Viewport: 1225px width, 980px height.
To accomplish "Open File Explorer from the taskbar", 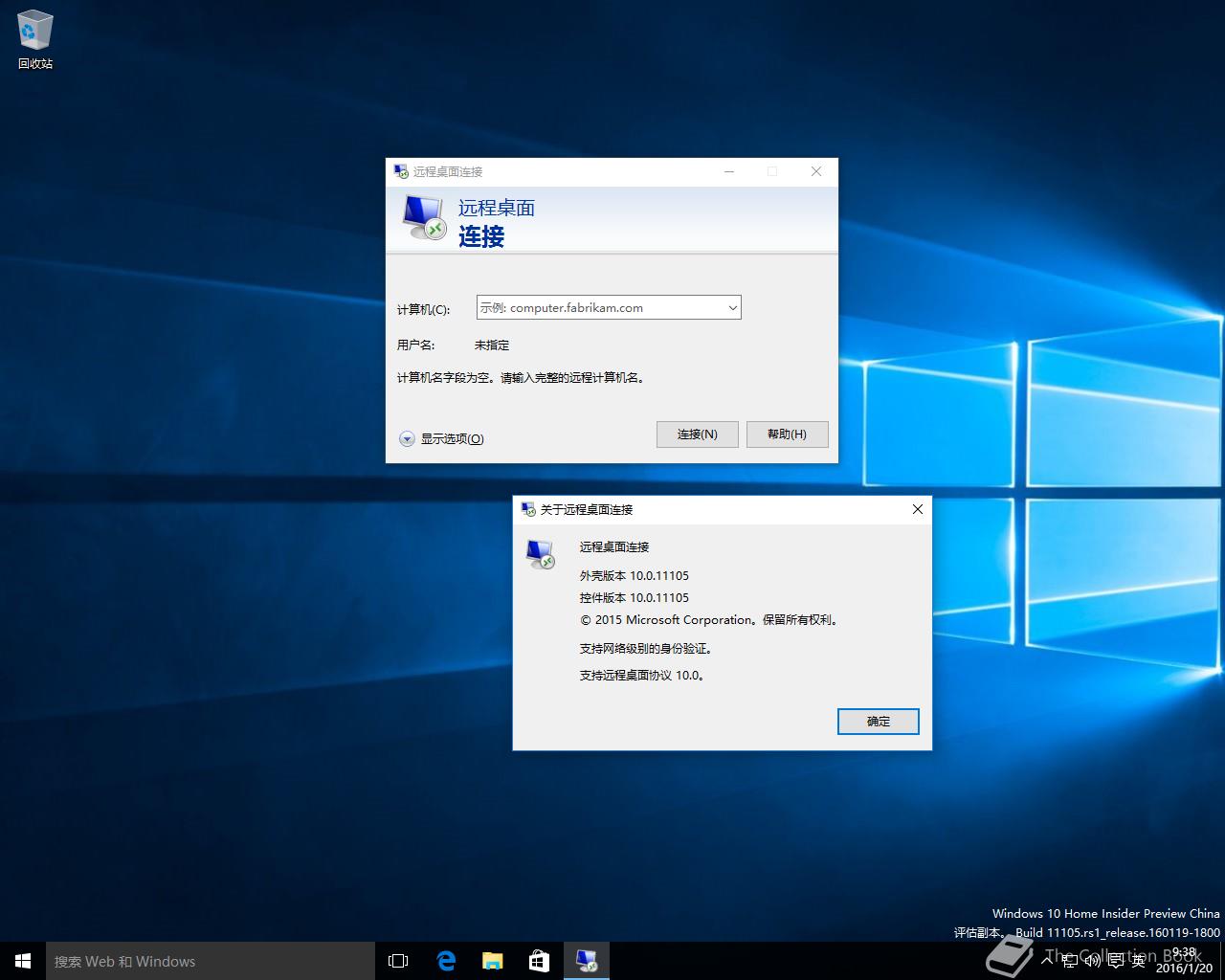I will (x=492, y=961).
